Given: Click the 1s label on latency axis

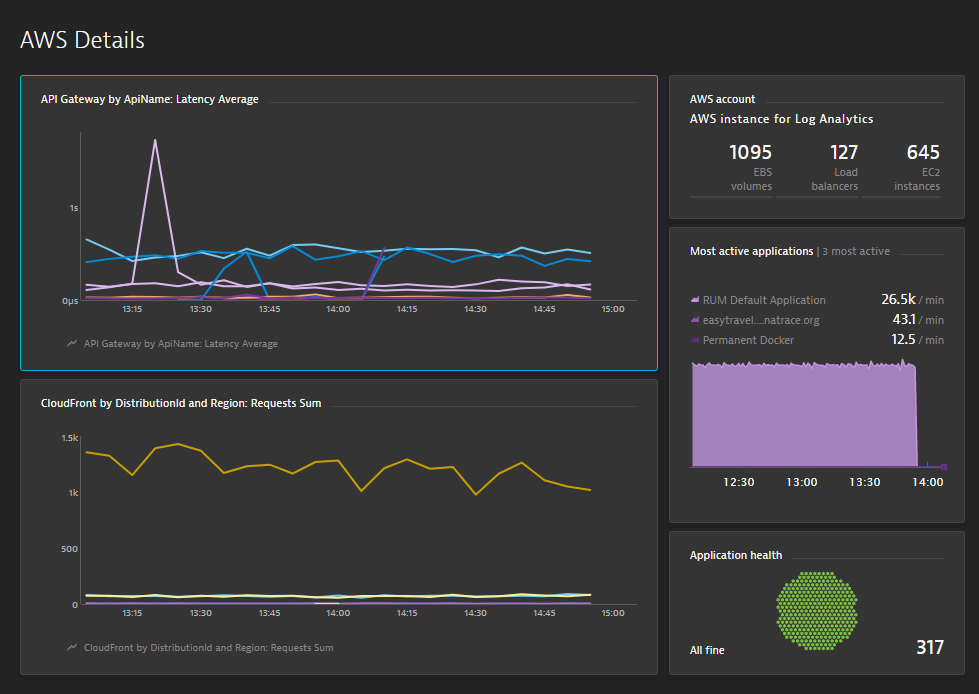Looking at the screenshot, I should coord(74,208).
